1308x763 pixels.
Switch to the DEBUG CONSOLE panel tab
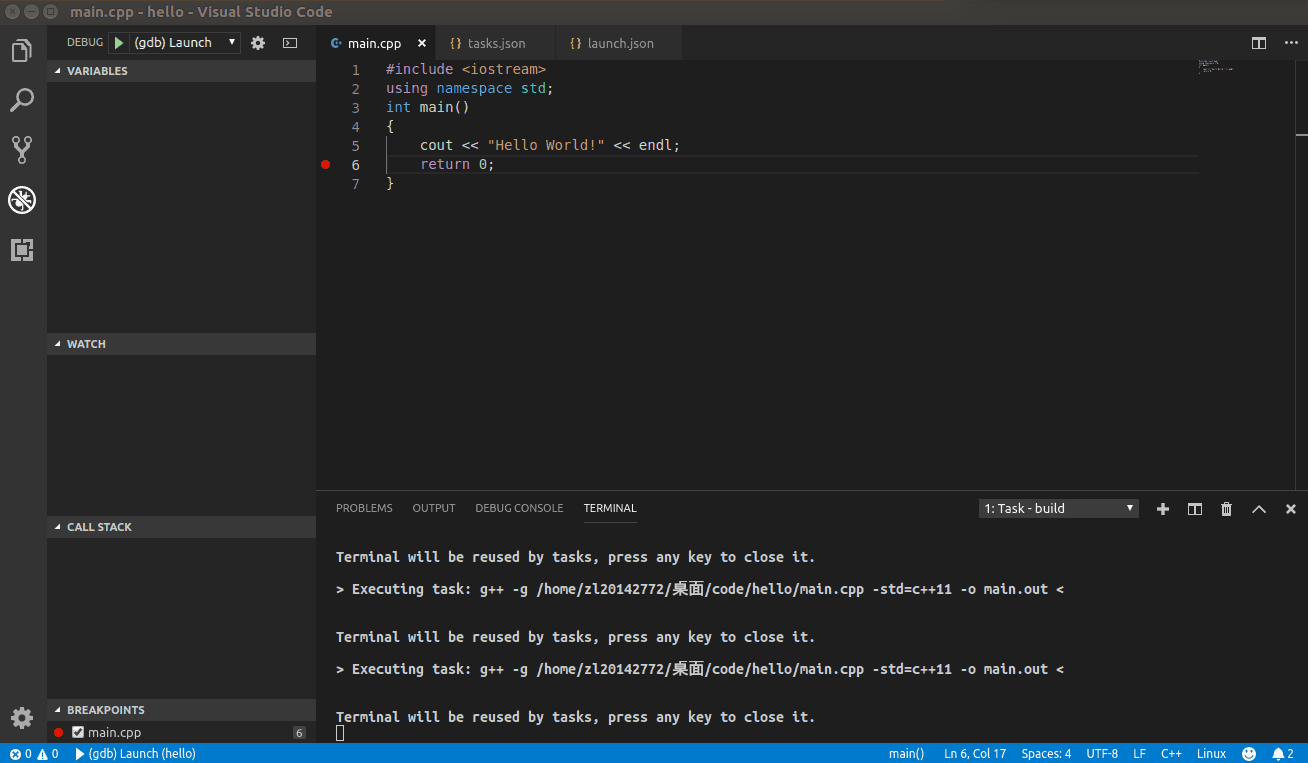click(x=519, y=508)
